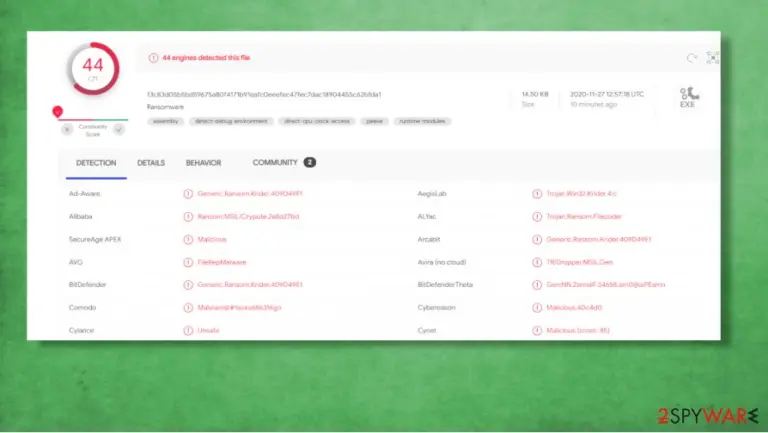
Task: Click the assembly tag
Action: (x=166, y=121)
